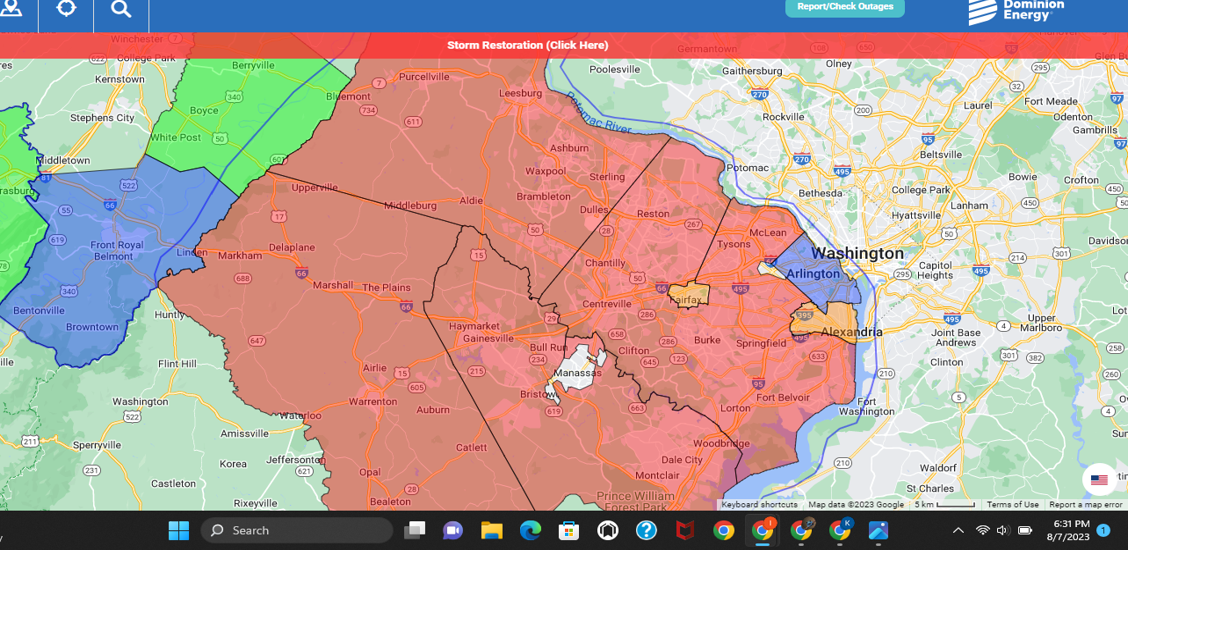The height and width of the screenshot is (642, 1223).
Task: Open the Windows Start menu
Action: (178, 530)
